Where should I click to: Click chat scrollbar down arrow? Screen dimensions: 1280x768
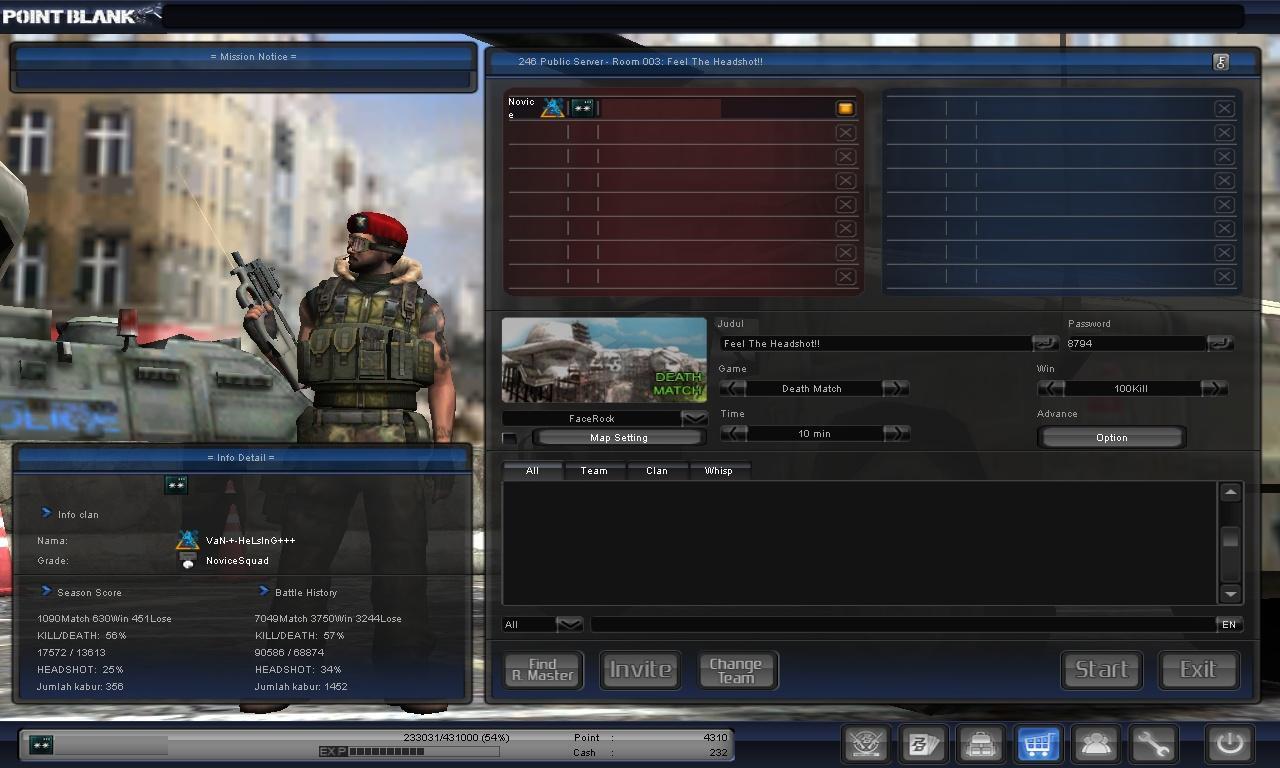1230,593
